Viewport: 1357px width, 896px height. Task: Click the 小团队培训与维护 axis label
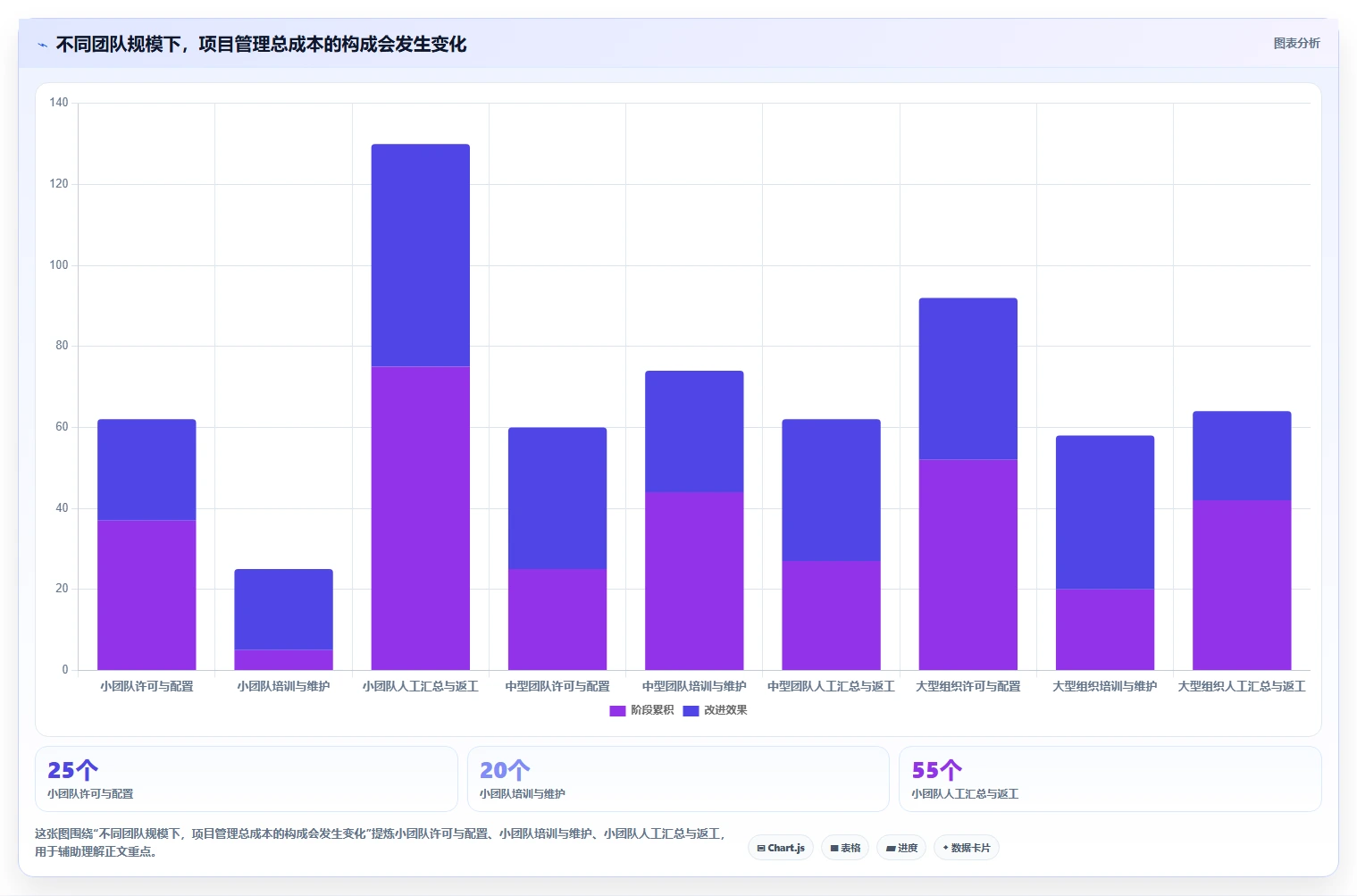(283, 686)
